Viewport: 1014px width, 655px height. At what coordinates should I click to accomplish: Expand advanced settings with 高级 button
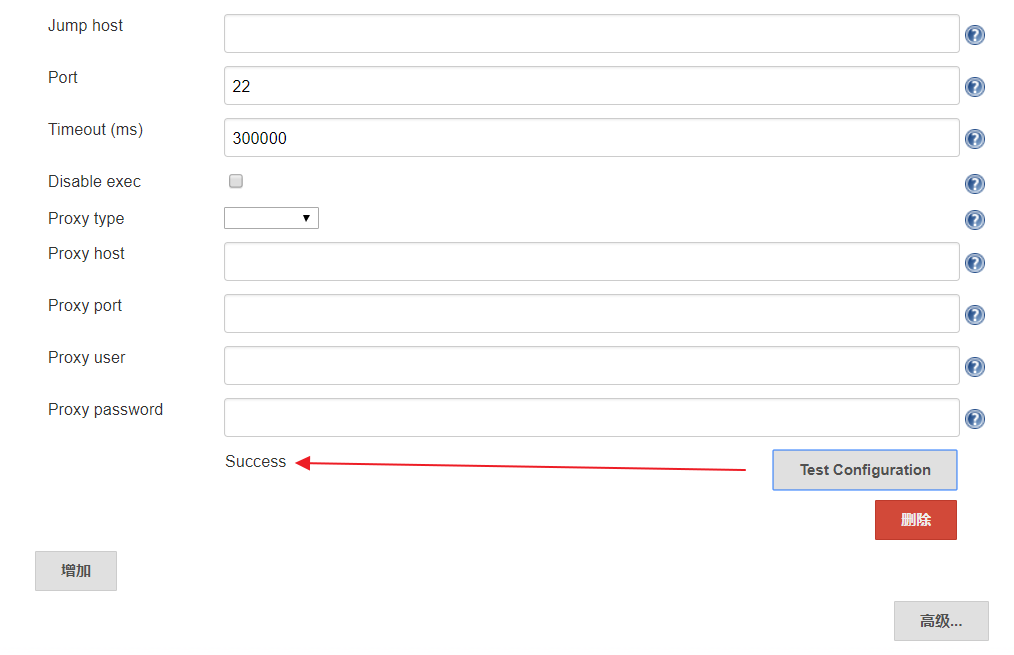click(941, 621)
